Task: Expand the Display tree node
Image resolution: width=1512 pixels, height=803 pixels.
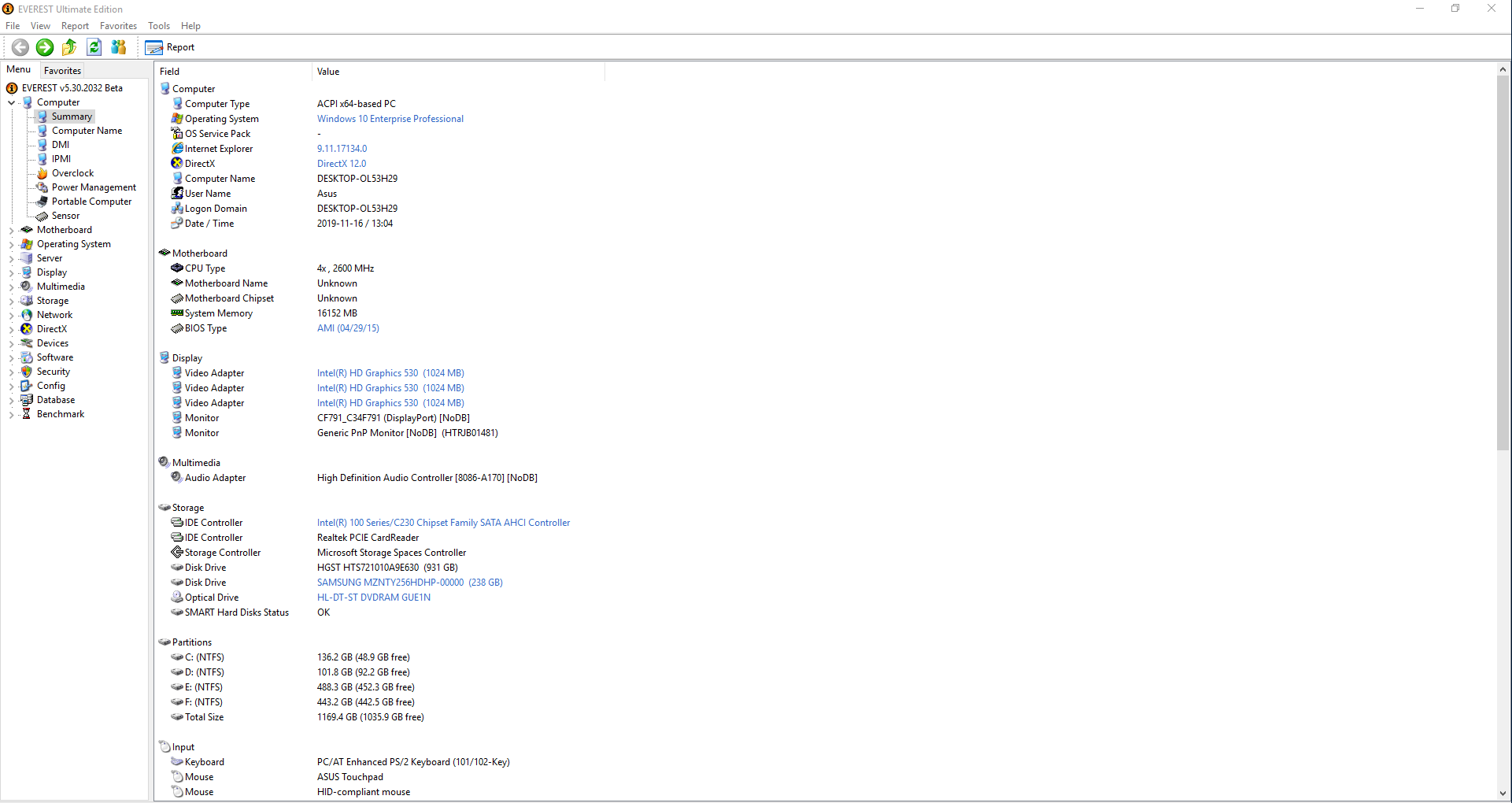Action: pyautogui.click(x=11, y=272)
